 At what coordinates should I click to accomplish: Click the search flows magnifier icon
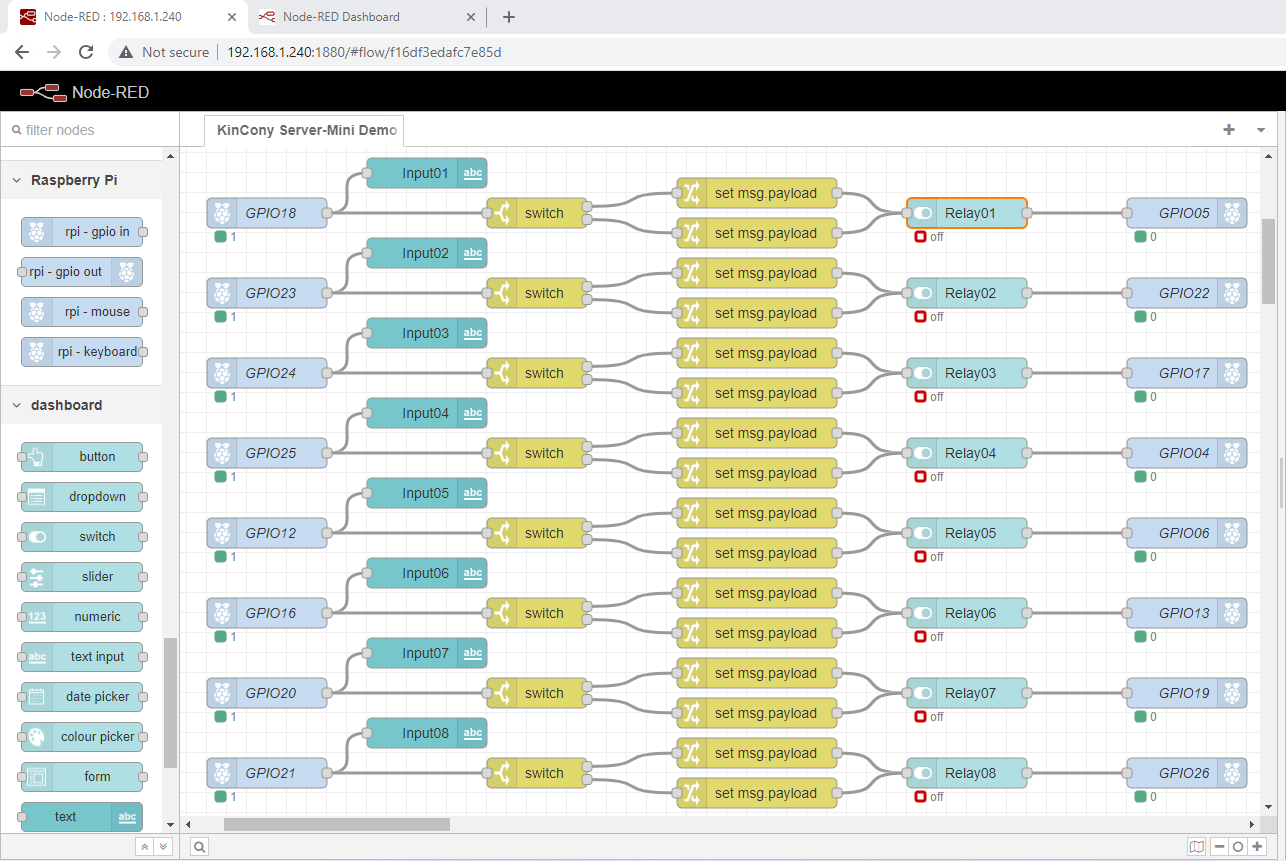click(x=200, y=847)
